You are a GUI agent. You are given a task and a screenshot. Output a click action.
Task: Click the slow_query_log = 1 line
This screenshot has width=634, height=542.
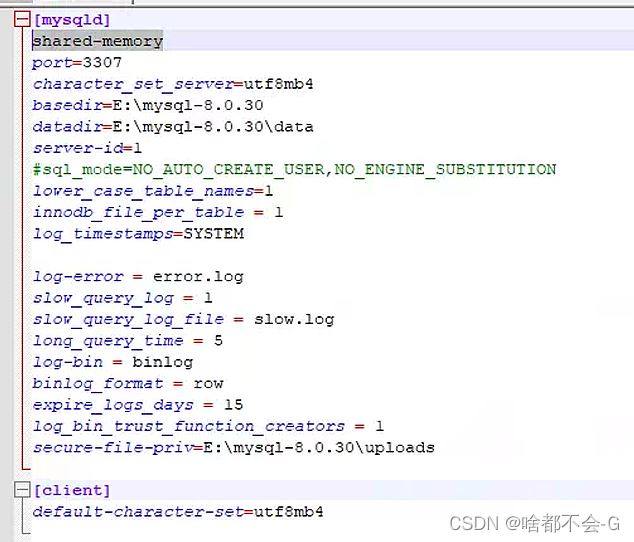coord(123,298)
